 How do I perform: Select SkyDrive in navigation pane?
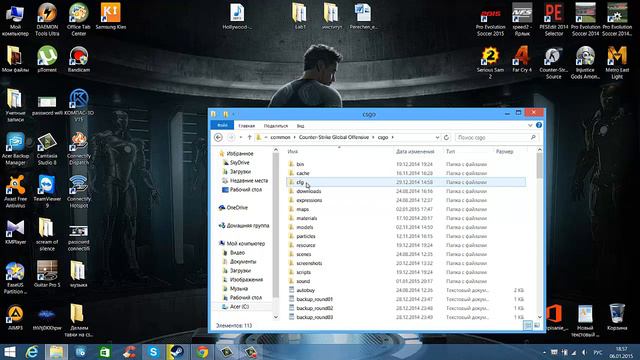[x=239, y=162]
